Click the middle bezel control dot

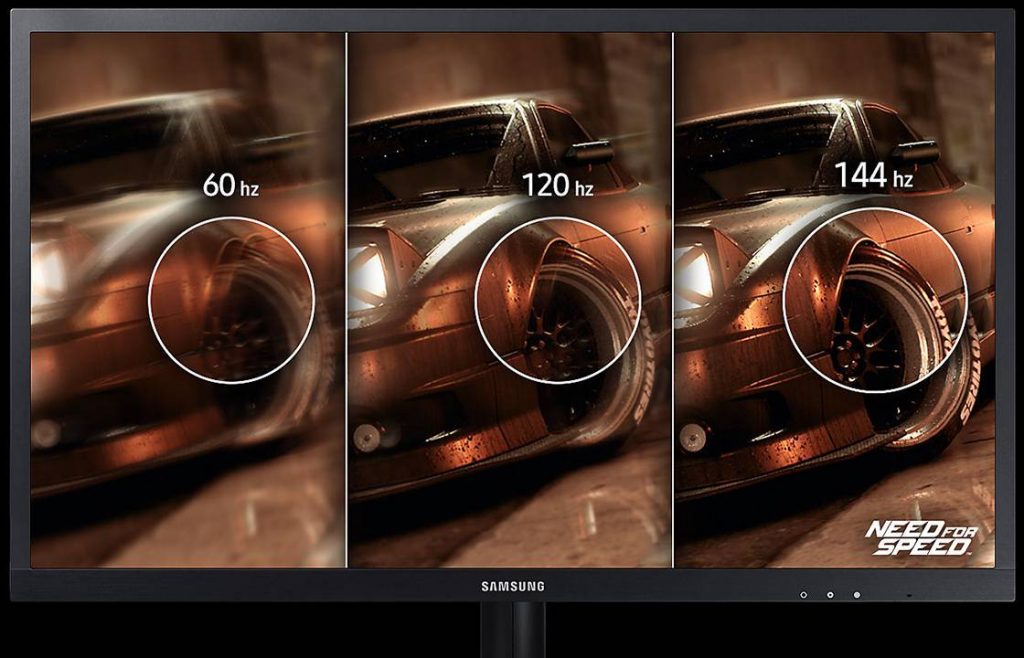point(830,595)
